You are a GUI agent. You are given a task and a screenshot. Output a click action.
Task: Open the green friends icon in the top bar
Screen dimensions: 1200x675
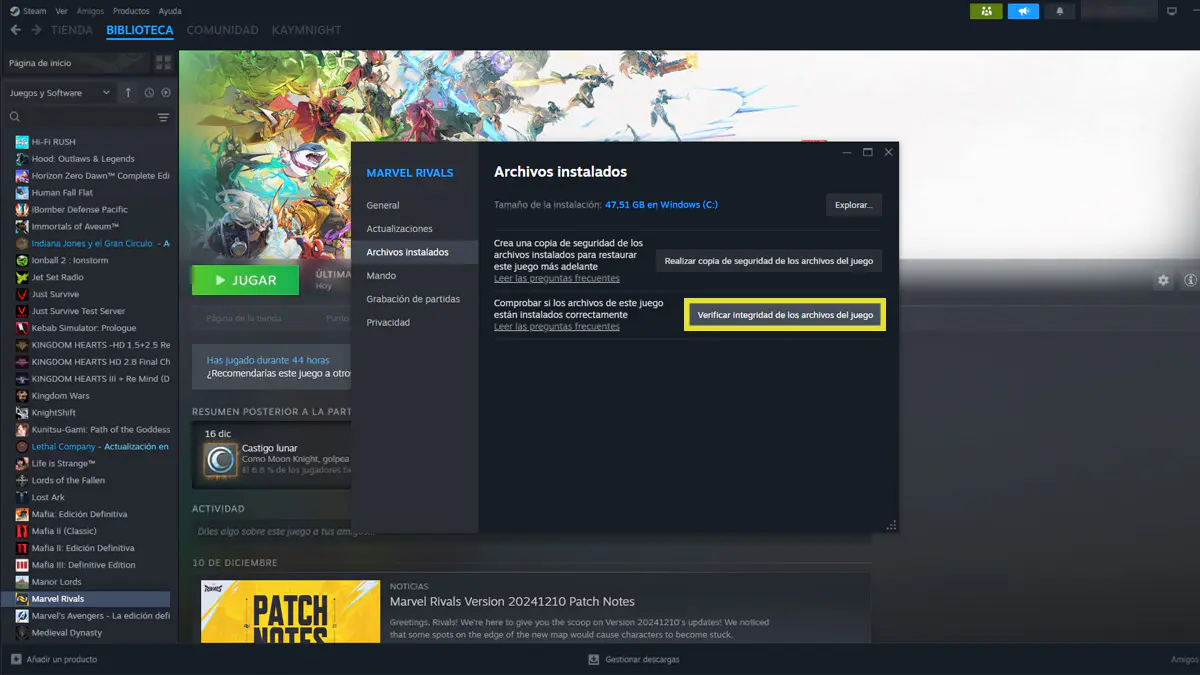(986, 11)
